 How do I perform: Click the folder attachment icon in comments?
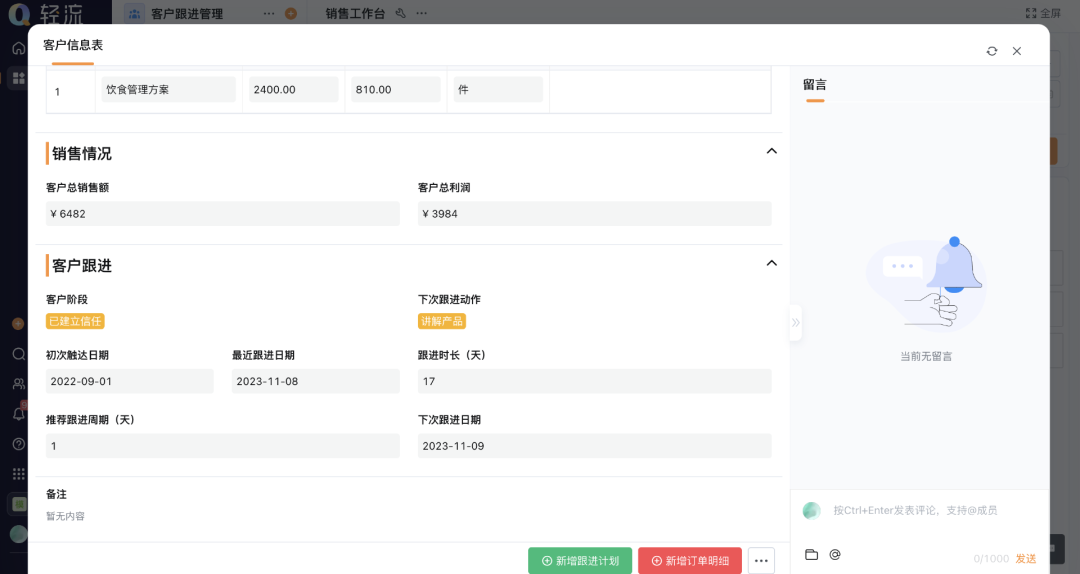click(x=811, y=555)
